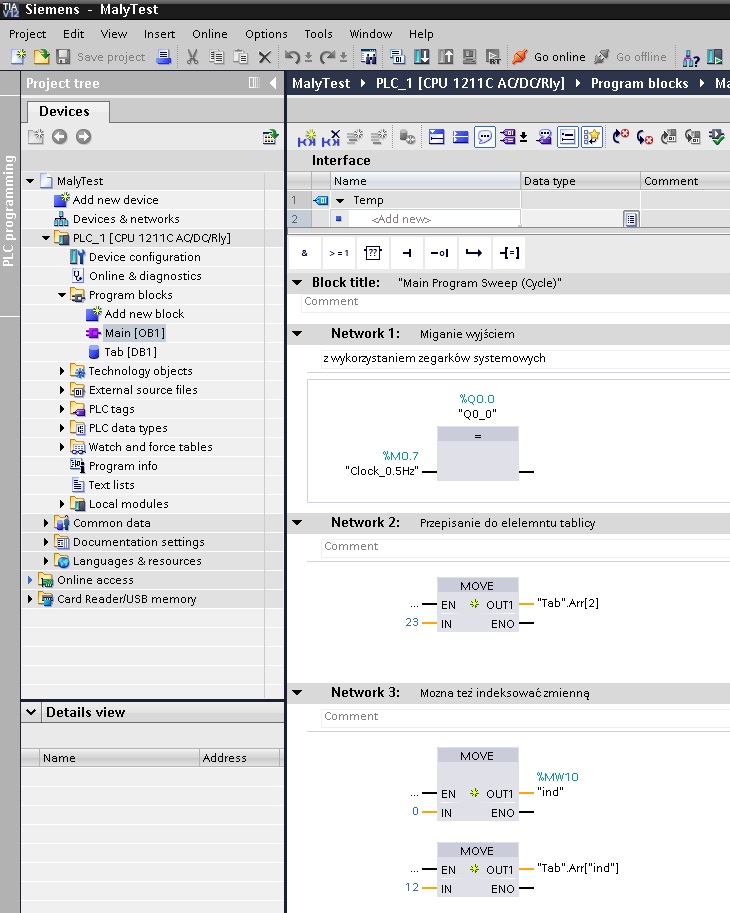Image resolution: width=730 pixels, height=913 pixels.
Task: Click Program blocks in breadcrumb path
Action: coord(639,83)
